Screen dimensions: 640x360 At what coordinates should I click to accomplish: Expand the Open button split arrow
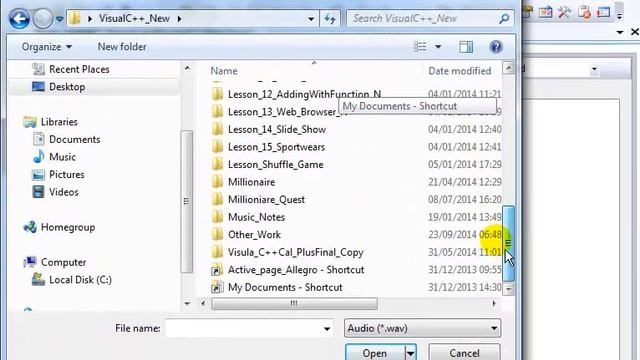tap(410, 353)
